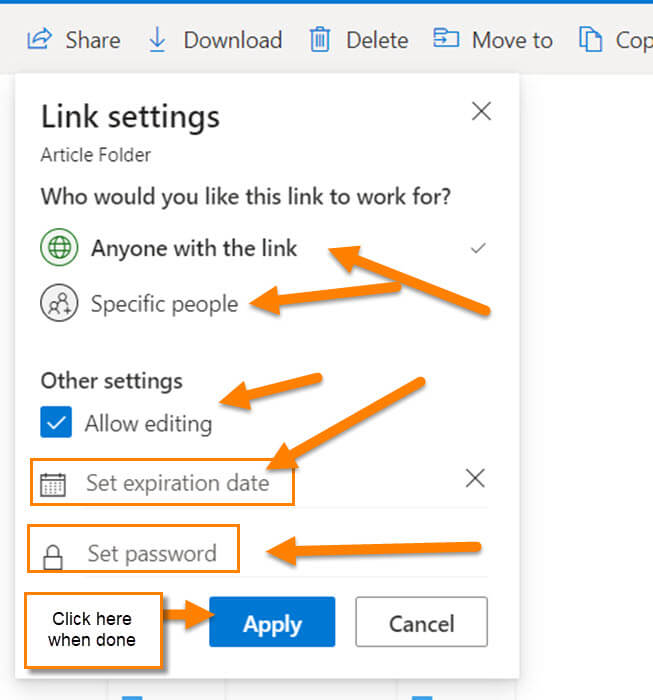This screenshot has width=653, height=700.
Task: Click the Move to folder icon
Action: click(446, 38)
